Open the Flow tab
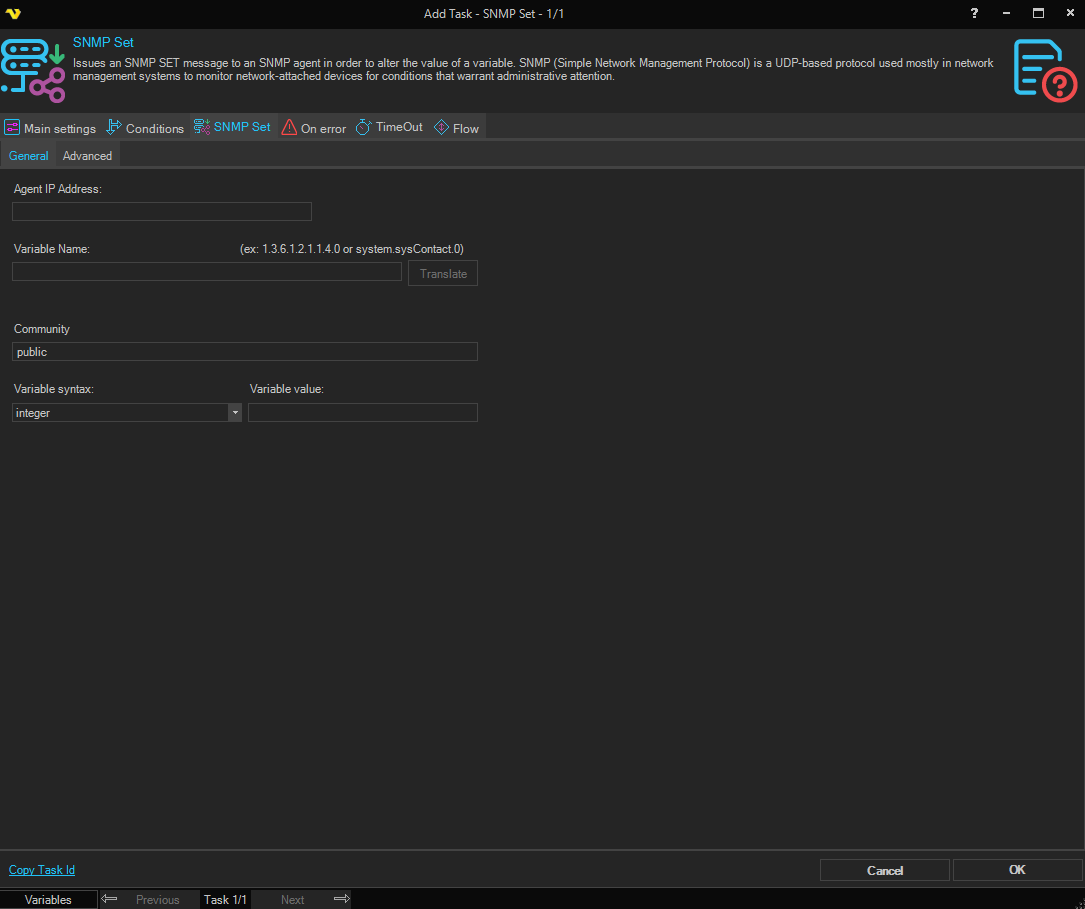 pyautogui.click(x=456, y=128)
